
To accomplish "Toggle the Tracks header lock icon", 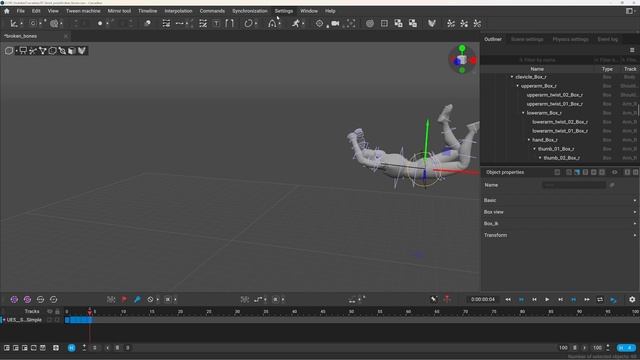I will tap(57, 311).
